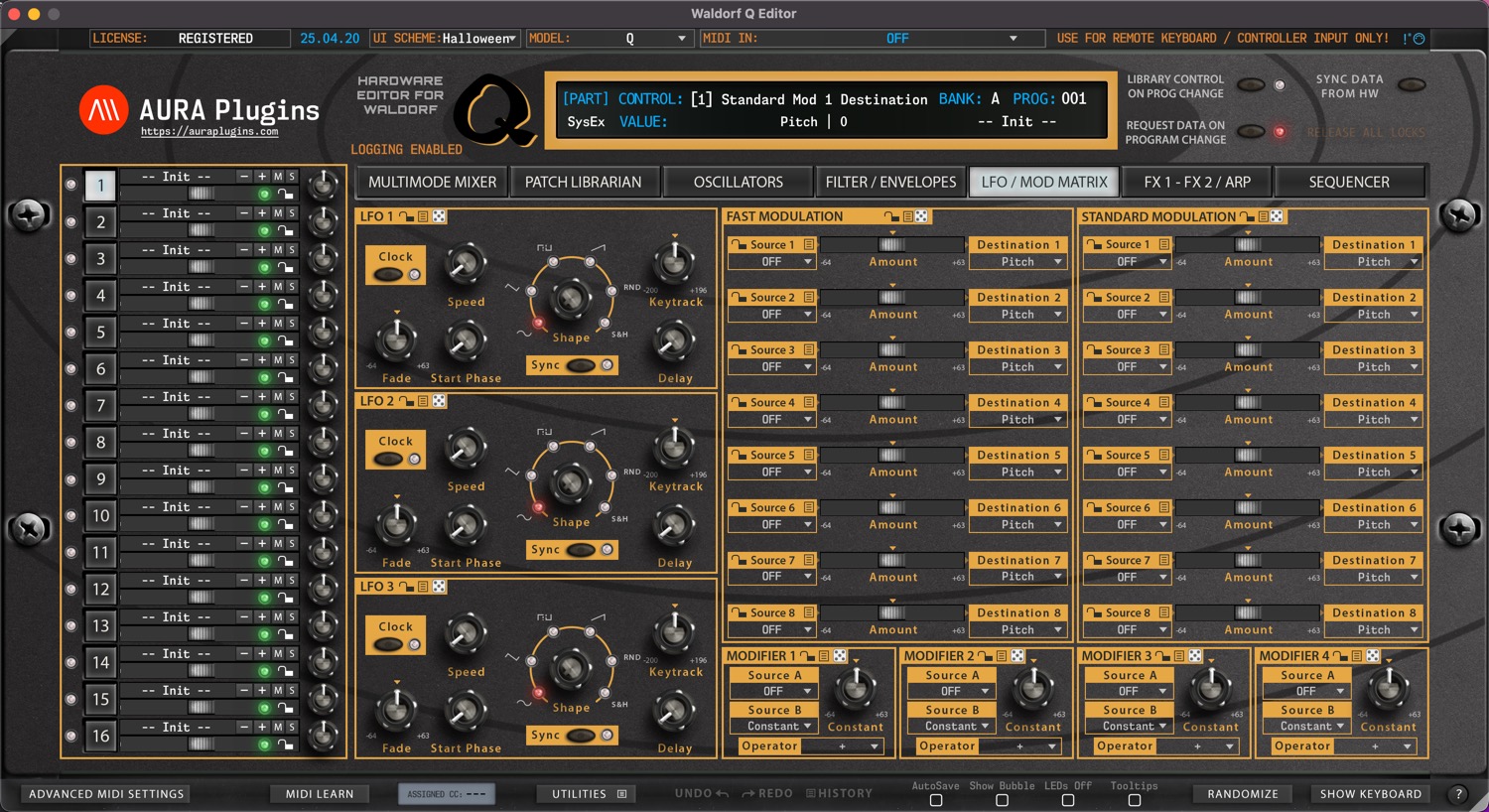Click the Modifier 1 dice icon
This screenshot has height=812, width=1489.
(840, 656)
